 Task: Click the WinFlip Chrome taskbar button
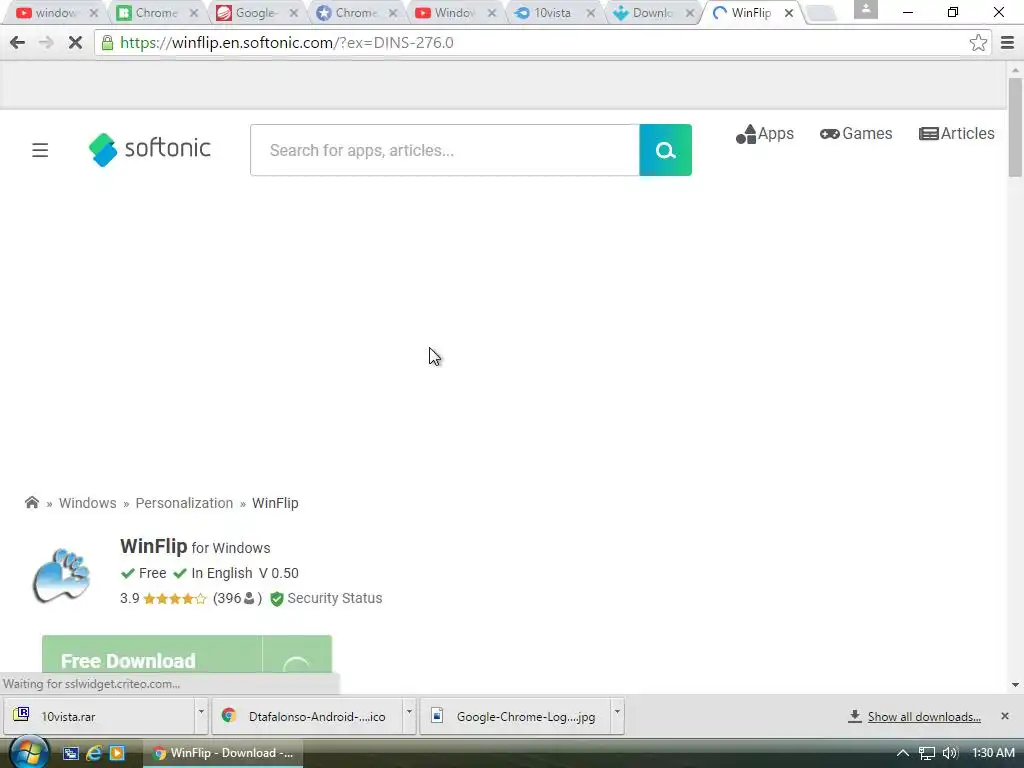pyautogui.click(x=223, y=753)
